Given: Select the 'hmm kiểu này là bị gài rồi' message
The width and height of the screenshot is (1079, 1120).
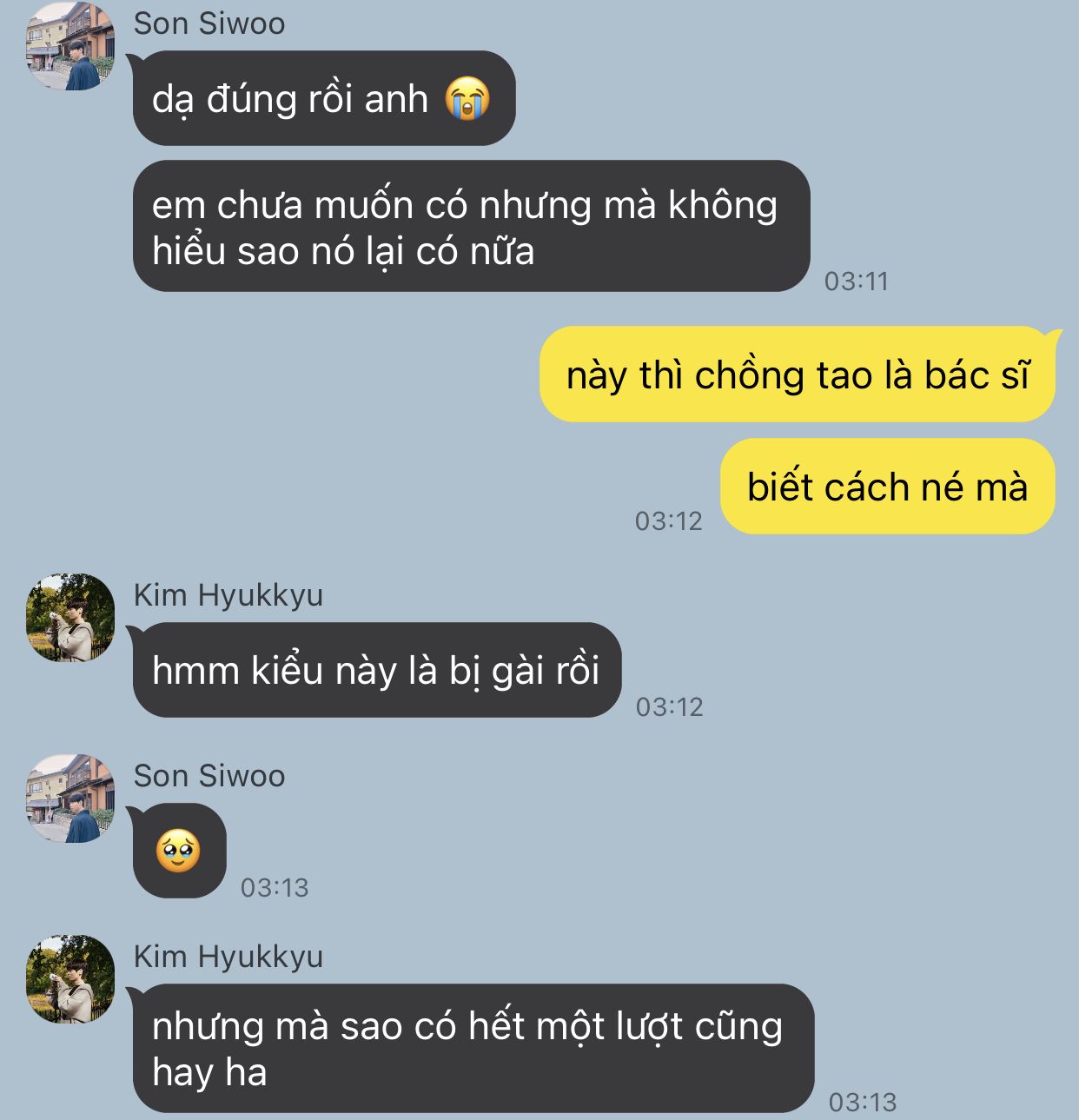Looking at the screenshot, I should click(377, 670).
